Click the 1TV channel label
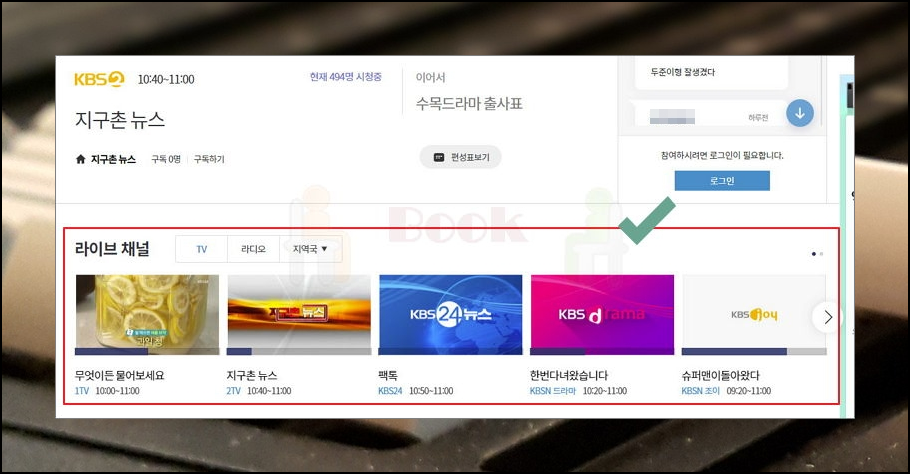 click(x=82, y=391)
